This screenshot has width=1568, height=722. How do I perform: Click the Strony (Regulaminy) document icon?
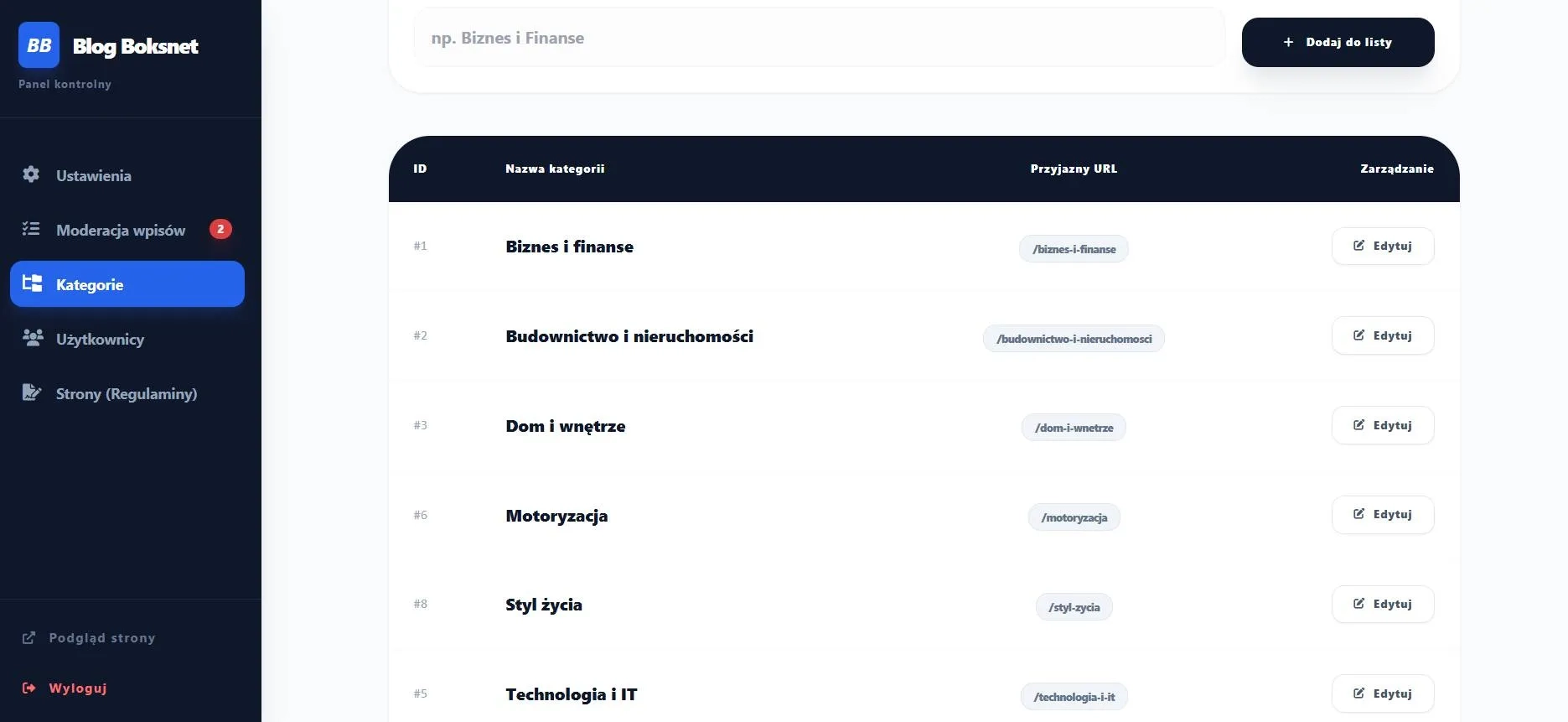[32, 392]
